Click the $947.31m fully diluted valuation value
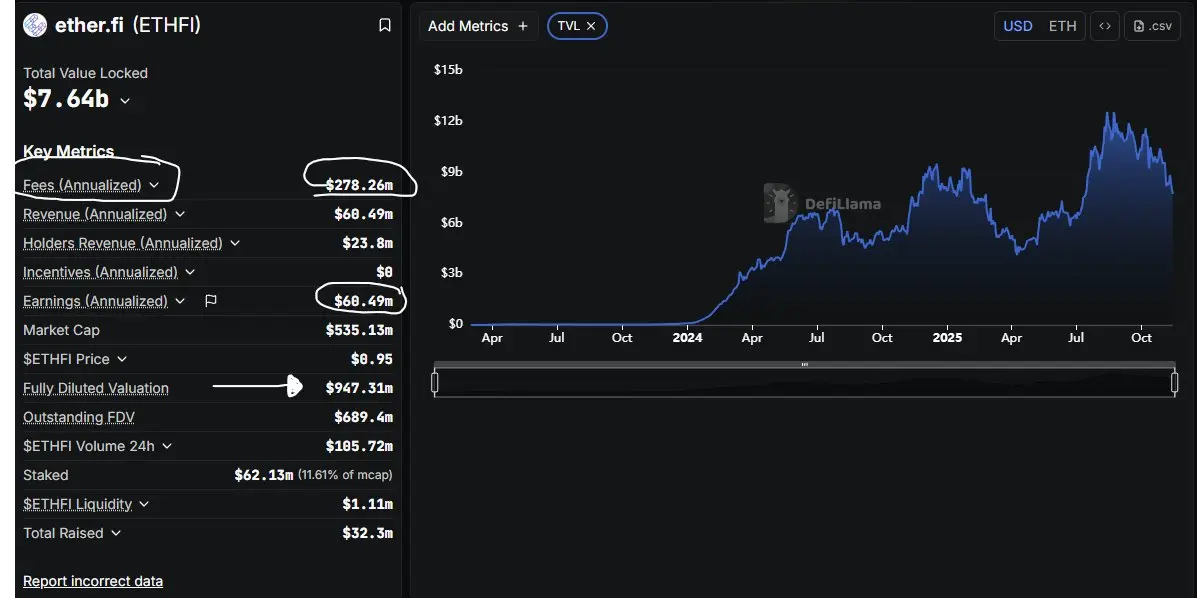This screenshot has height=598, width=1197. click(359, 388)
